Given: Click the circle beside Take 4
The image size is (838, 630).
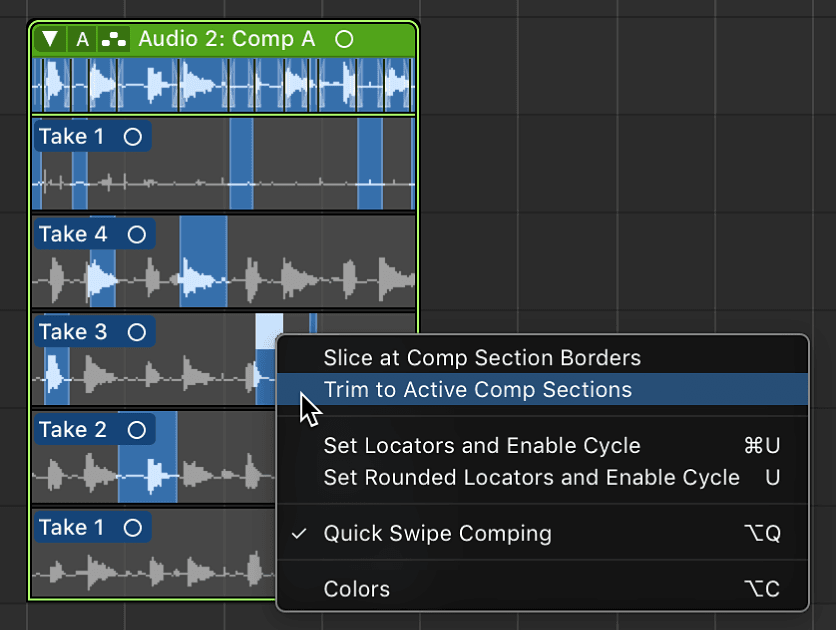Looking at the screenshot, I should (137, 234).
